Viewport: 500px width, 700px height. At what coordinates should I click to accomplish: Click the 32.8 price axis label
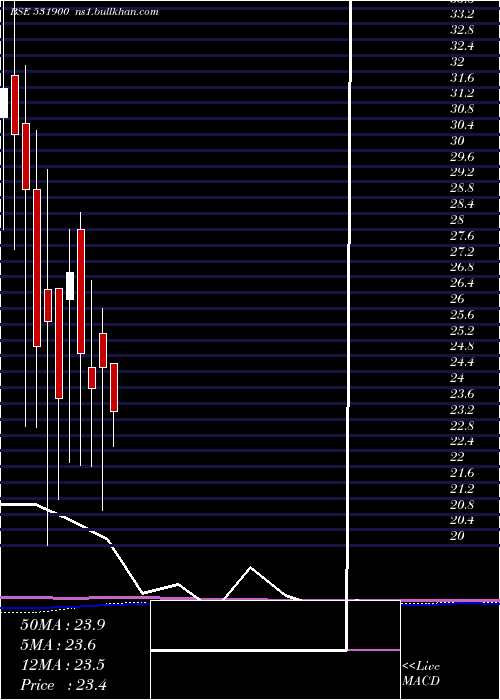[462, 30]
